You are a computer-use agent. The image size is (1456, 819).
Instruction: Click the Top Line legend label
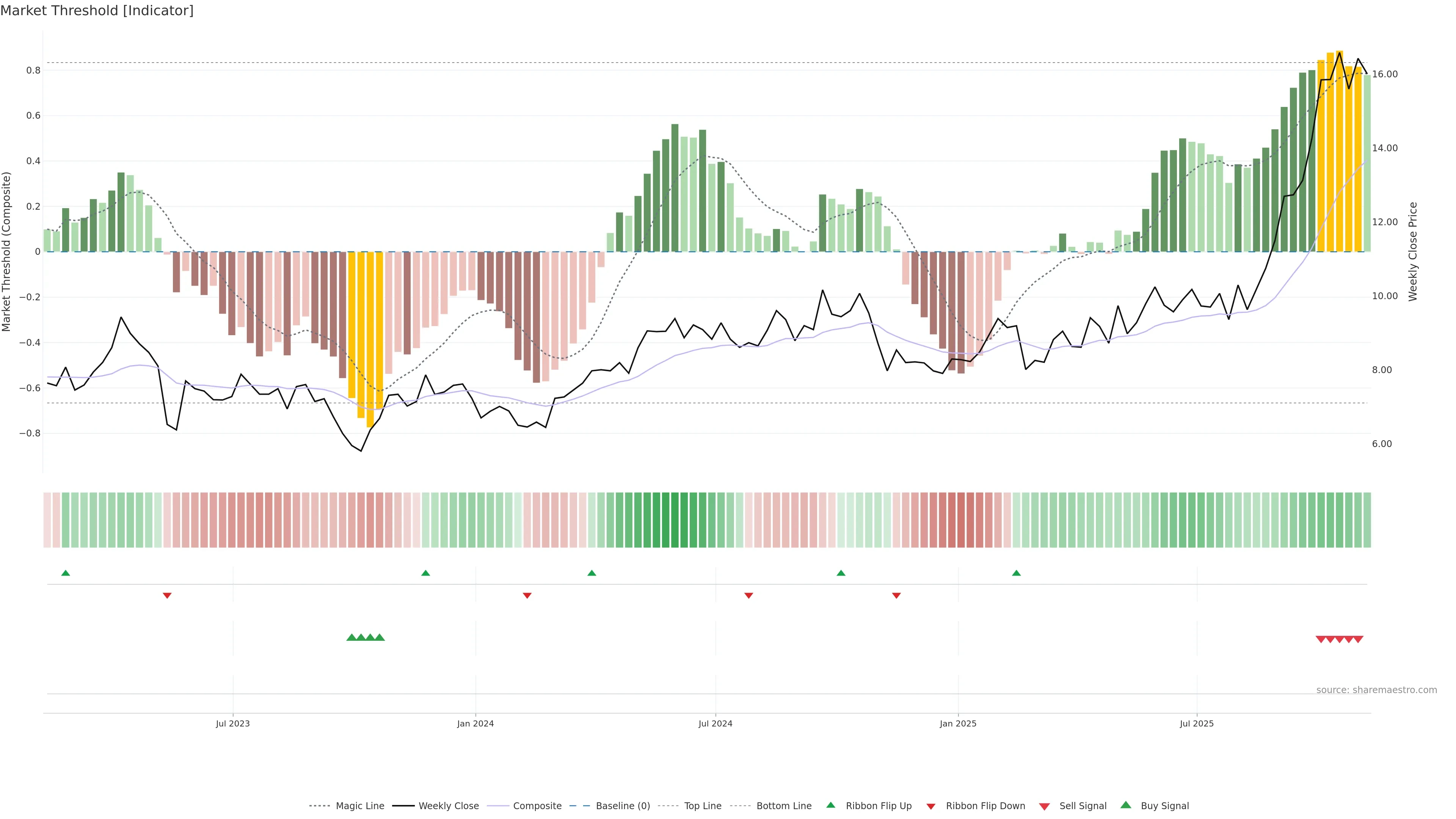click(x=703, y=806)
